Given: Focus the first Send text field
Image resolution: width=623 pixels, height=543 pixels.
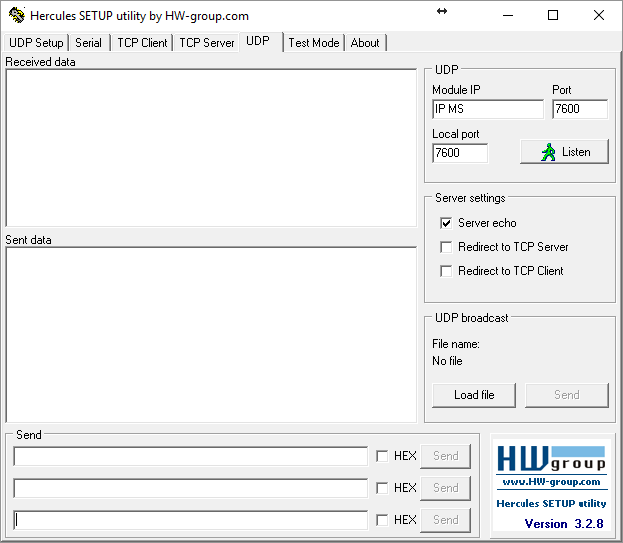Looking at the screenshot, I should click(190, 456).
